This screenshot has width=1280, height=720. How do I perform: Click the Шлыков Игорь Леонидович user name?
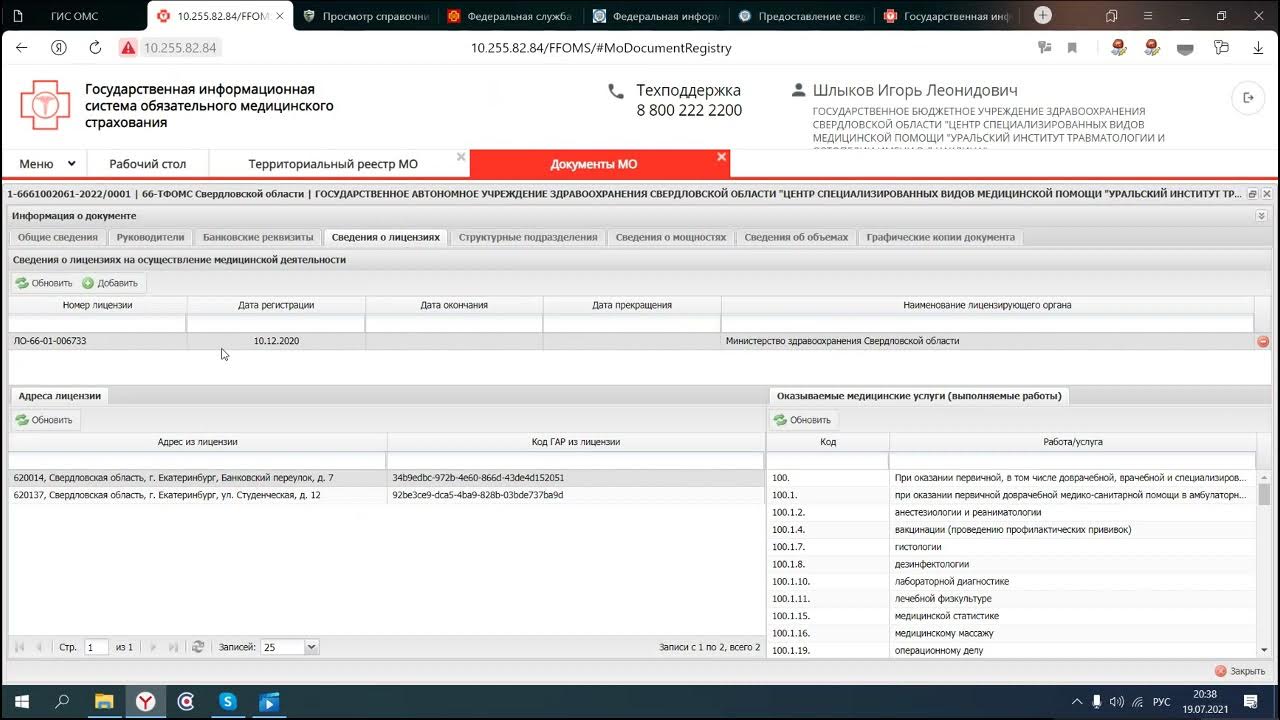point(915,90)
